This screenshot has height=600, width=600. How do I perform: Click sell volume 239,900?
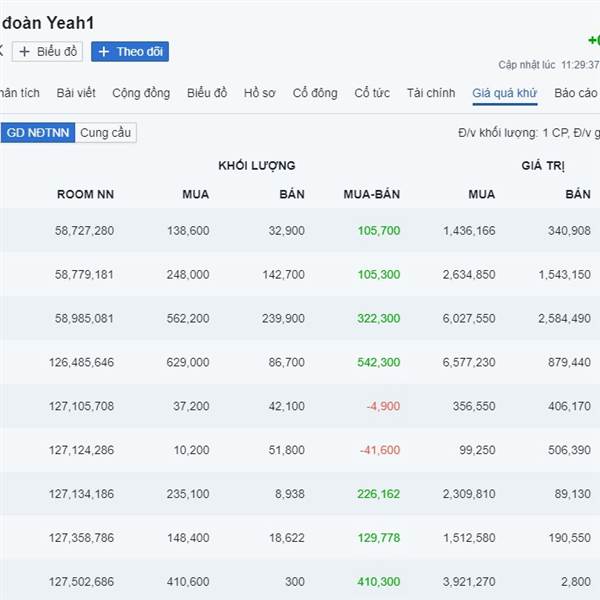pos(284,318)
